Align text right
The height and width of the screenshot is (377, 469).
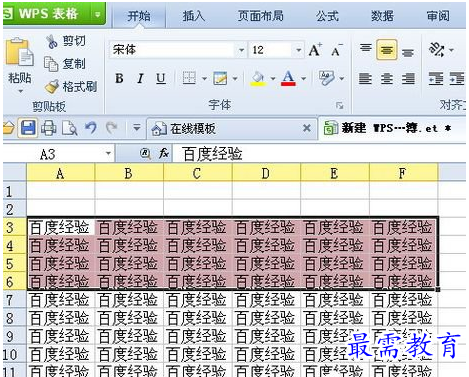pyautogui.click(x=408, y=79)
